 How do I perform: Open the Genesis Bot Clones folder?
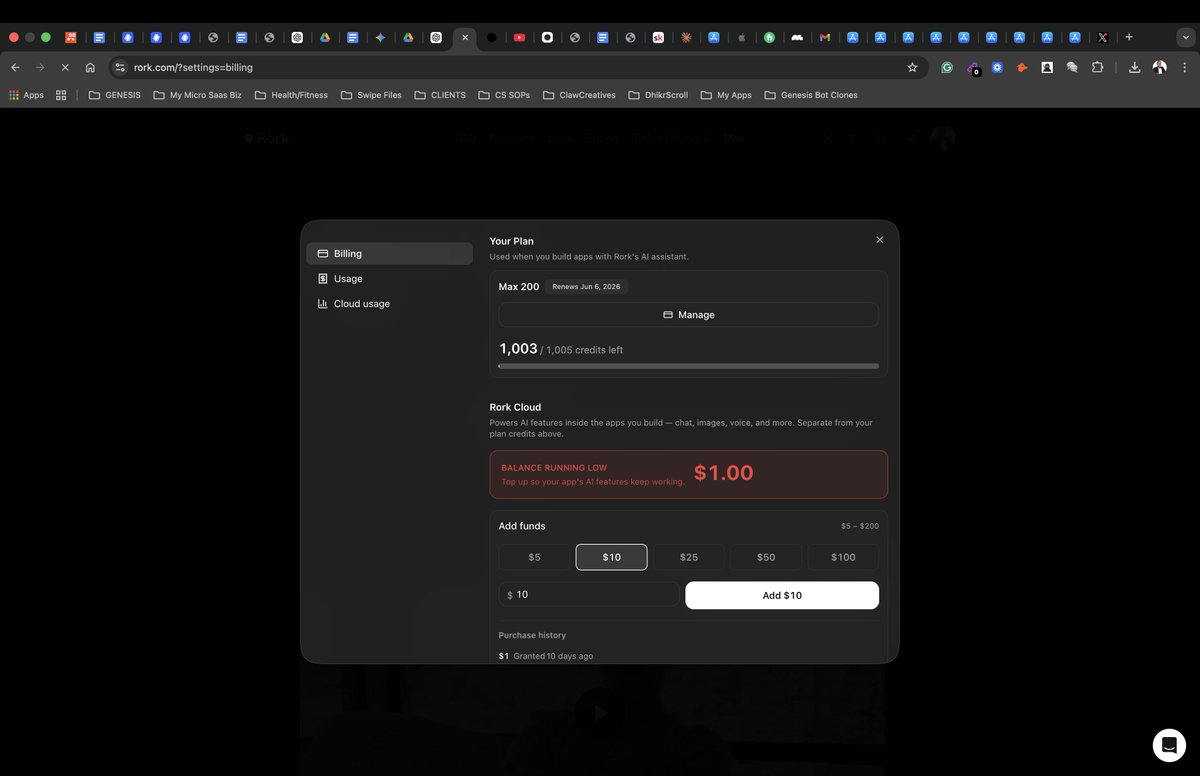point(811,95)
